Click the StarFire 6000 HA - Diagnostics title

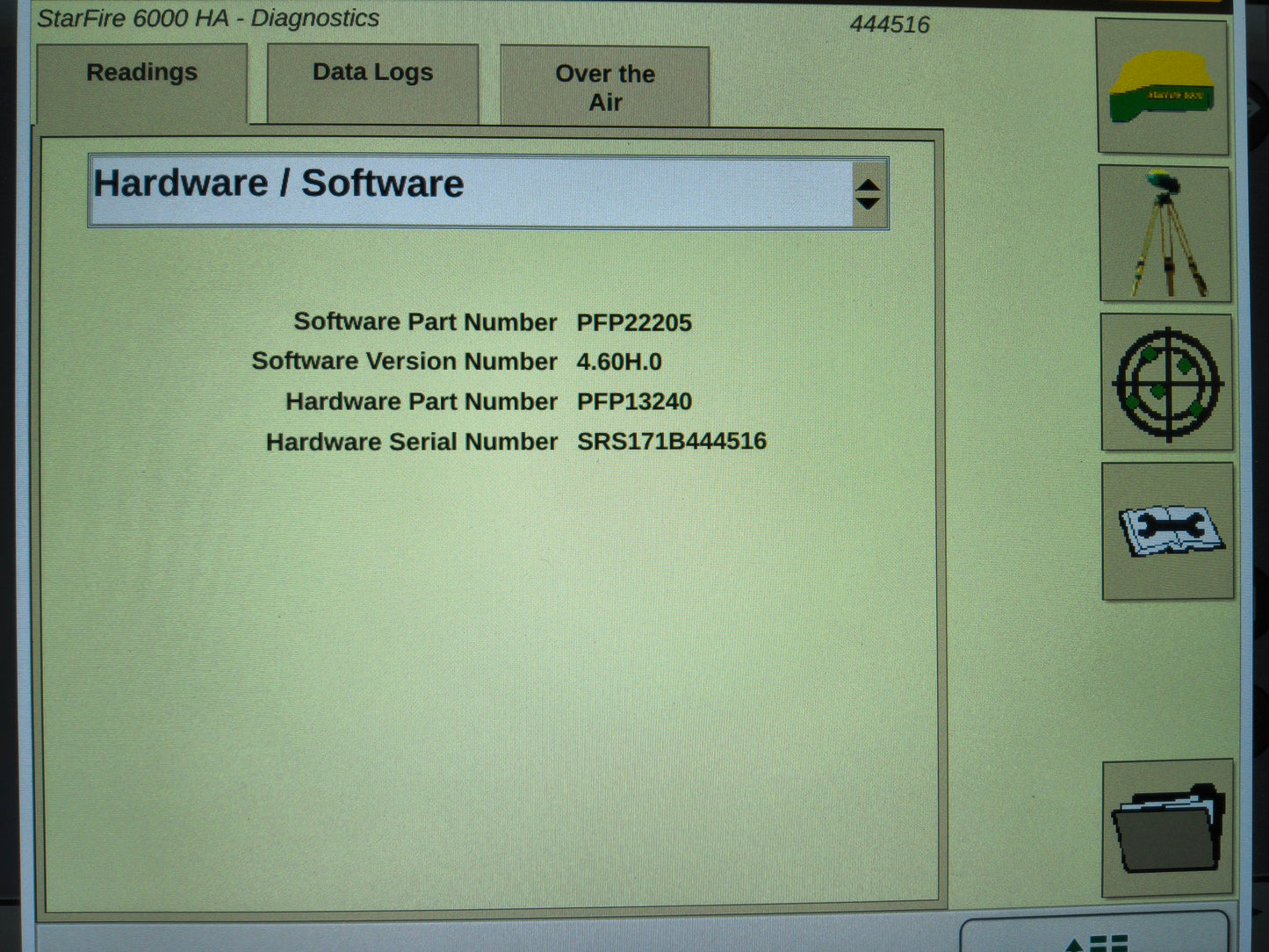208,18
